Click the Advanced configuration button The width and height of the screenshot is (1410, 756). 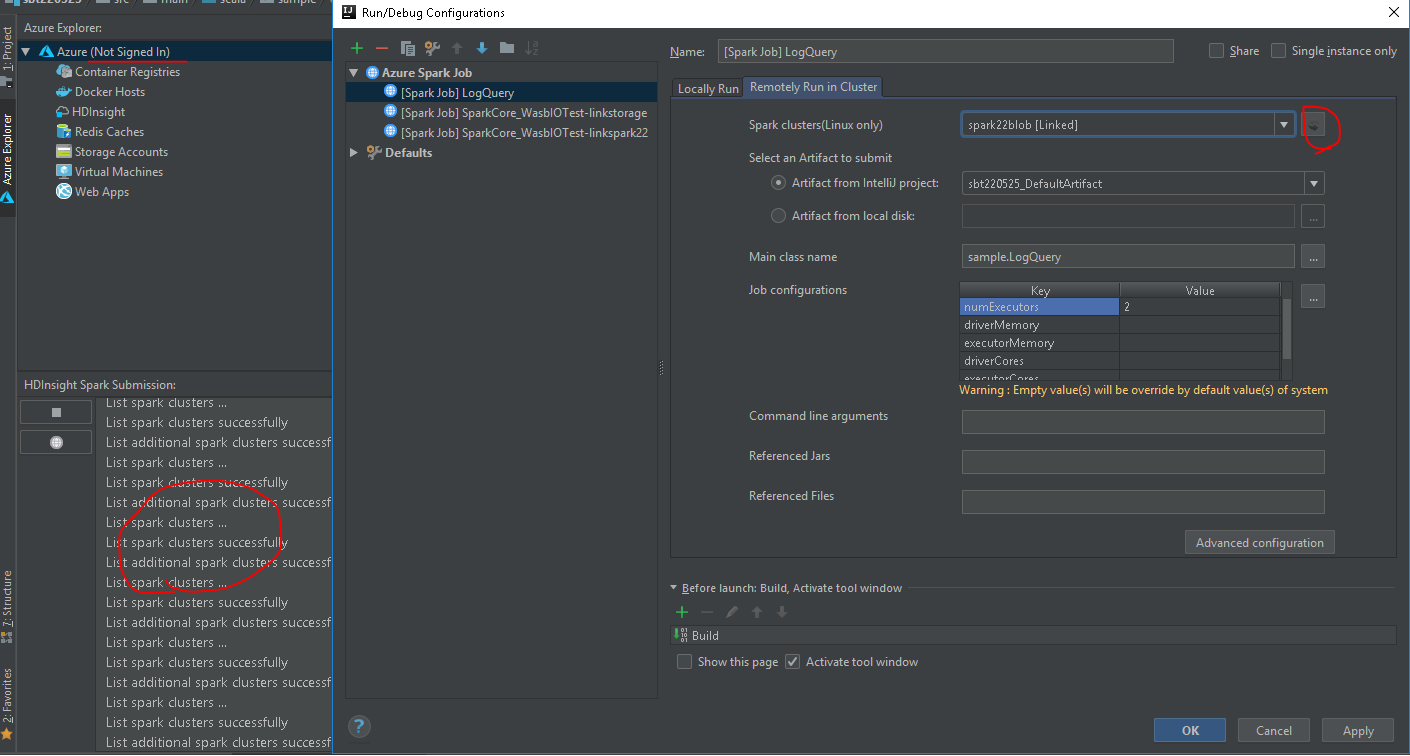(1259, 541)
